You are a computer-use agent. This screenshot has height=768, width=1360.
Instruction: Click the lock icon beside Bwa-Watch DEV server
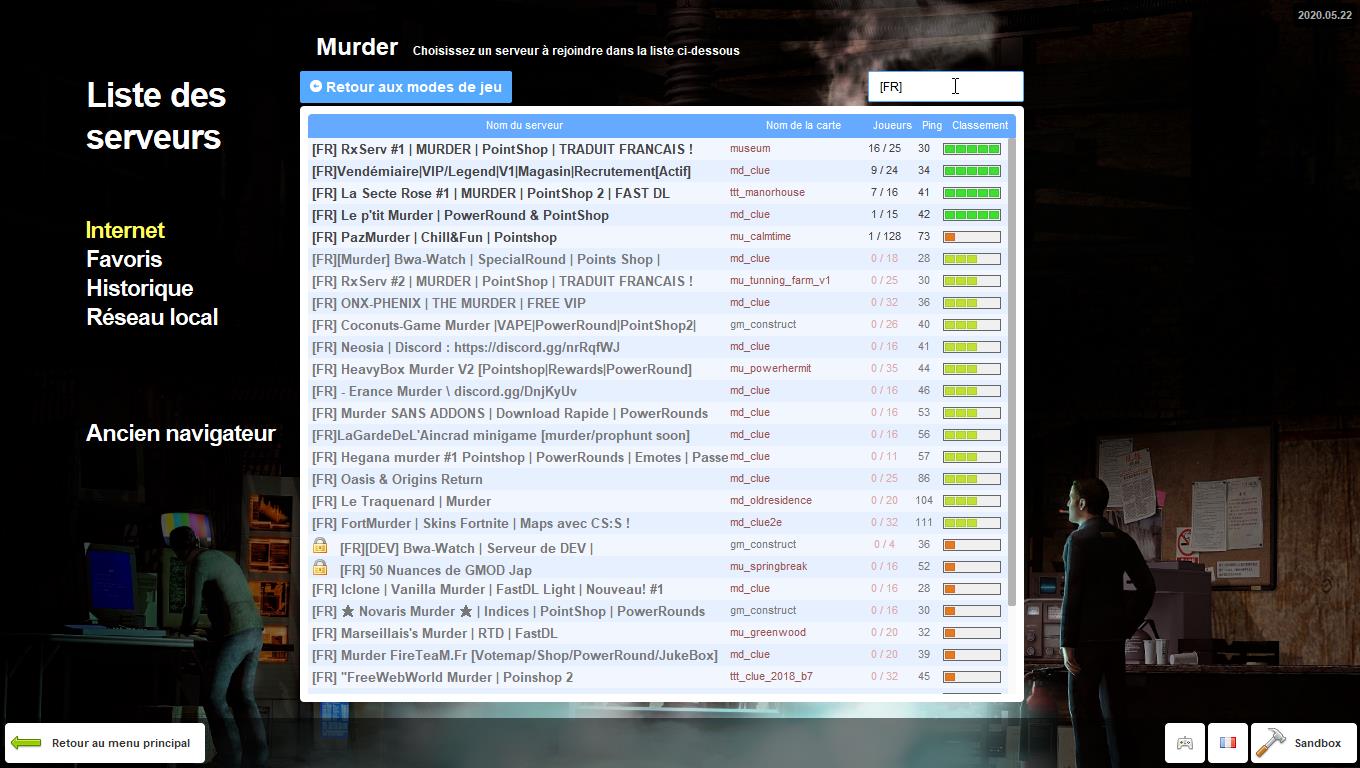click(320, 546)
